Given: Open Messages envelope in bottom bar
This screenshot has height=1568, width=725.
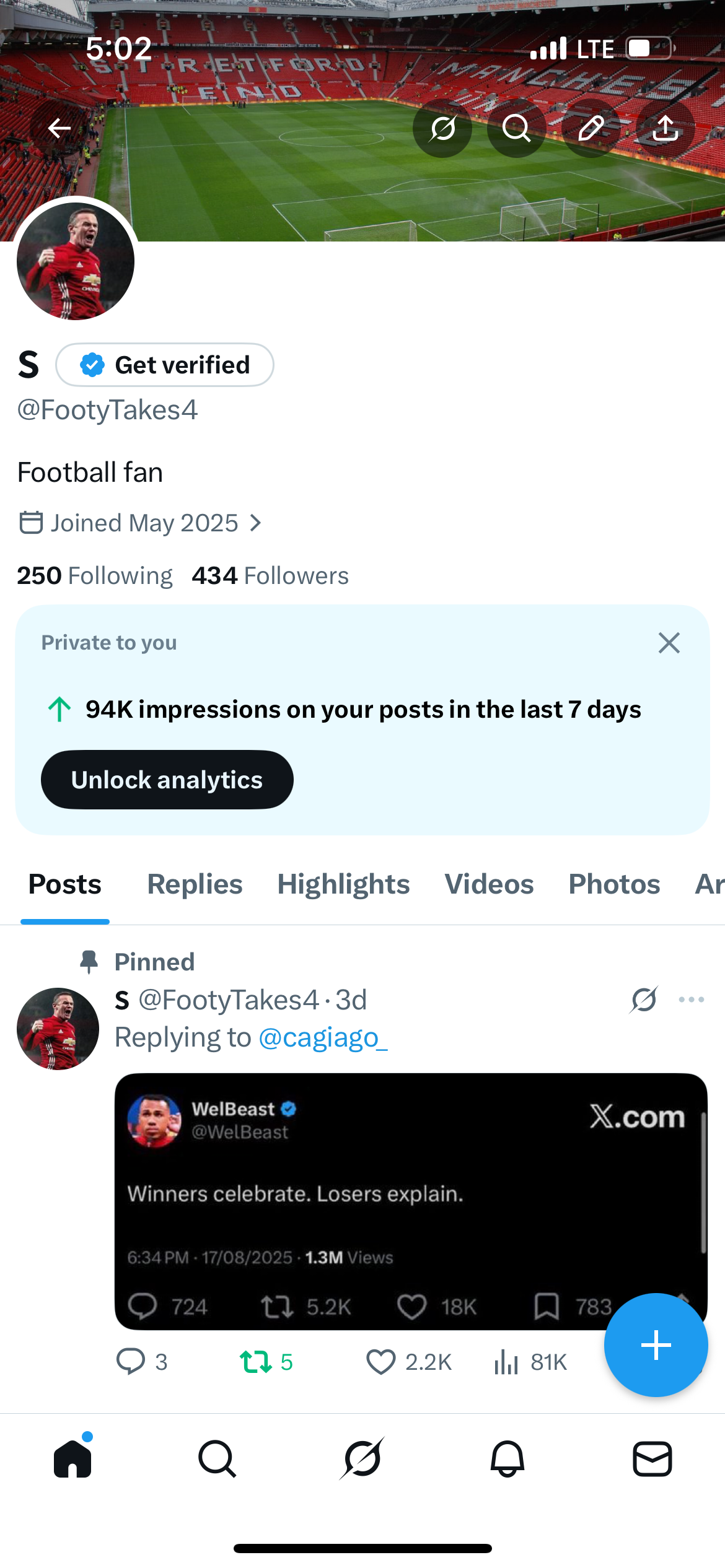Looking at the screenshot, I should (652, 1458).
